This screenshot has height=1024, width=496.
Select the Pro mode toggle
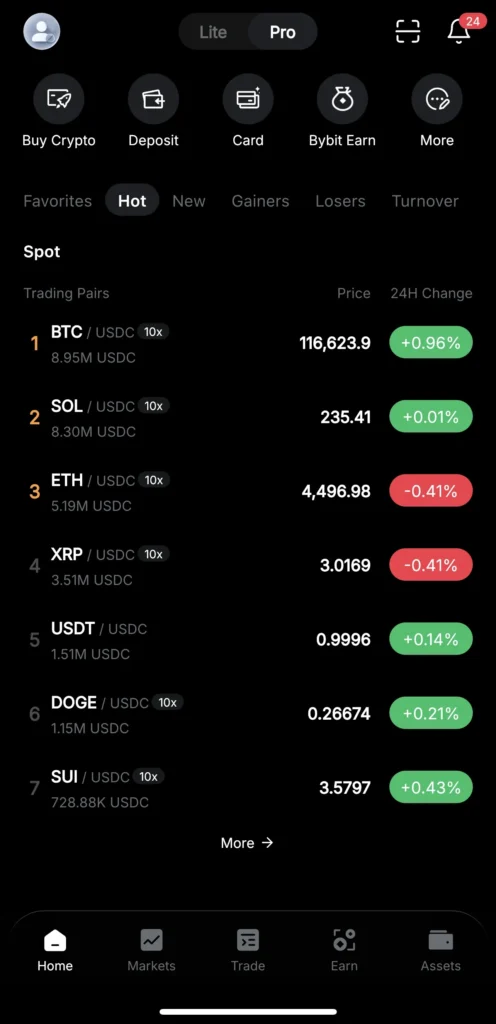click(283, 32)
